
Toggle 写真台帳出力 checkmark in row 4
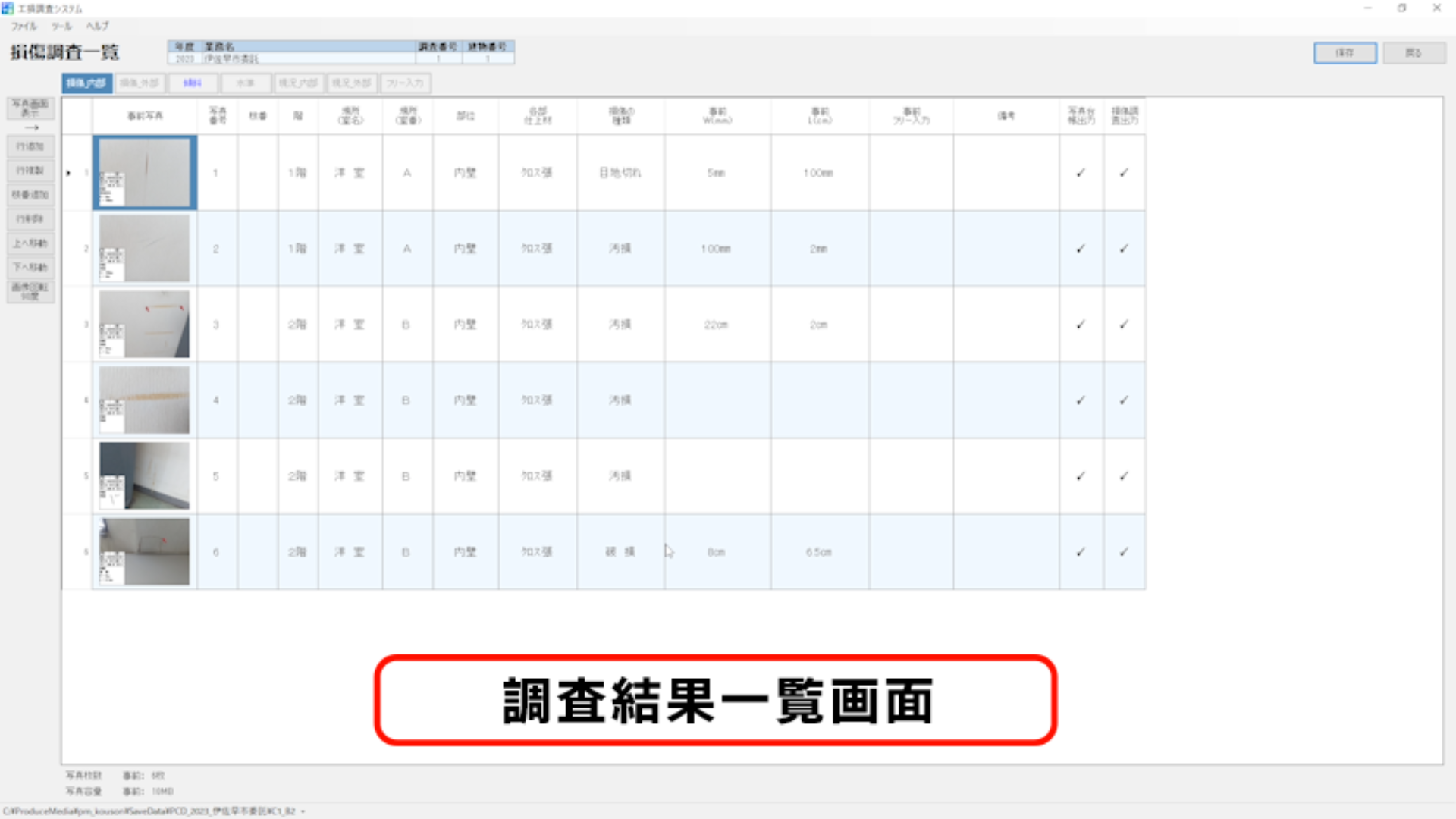(x=1081, y=400)
